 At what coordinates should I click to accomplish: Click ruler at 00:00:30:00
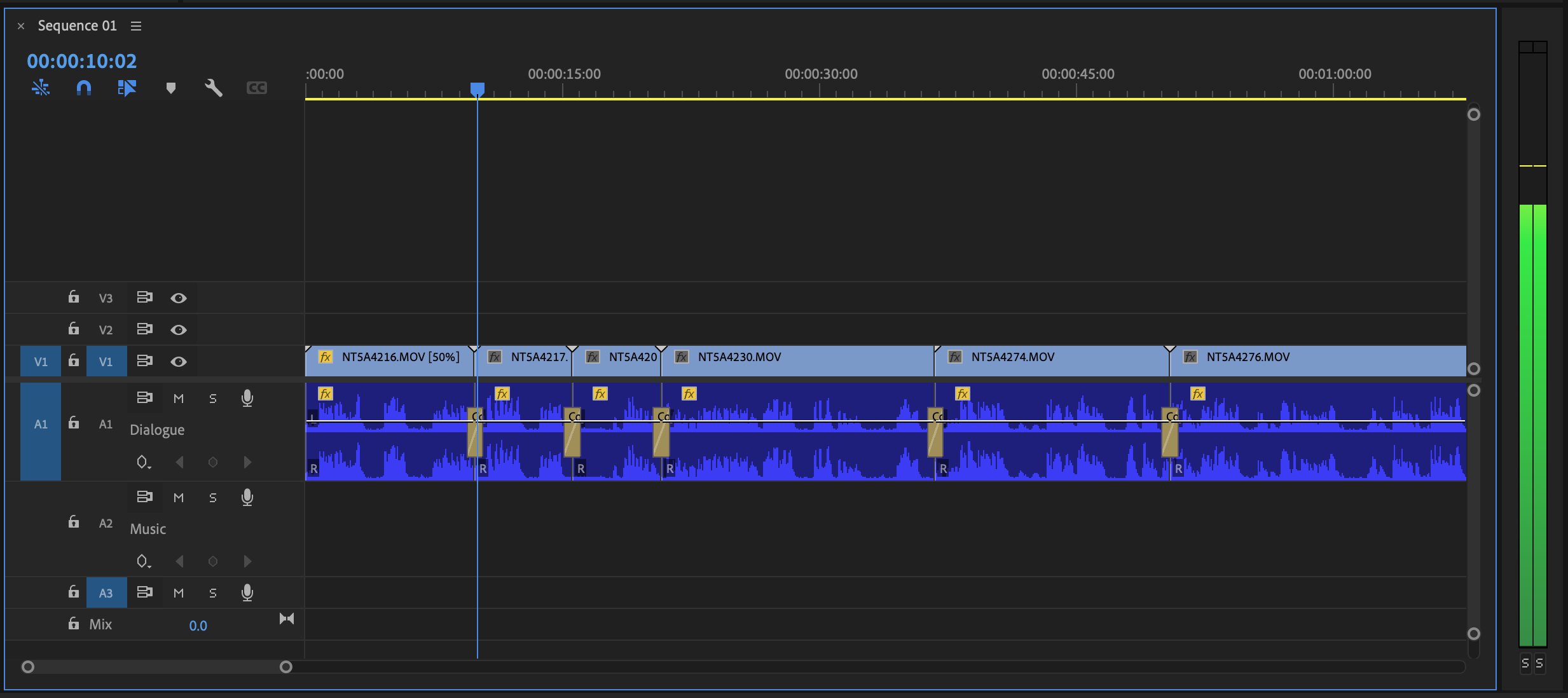[x=820, y=74]
